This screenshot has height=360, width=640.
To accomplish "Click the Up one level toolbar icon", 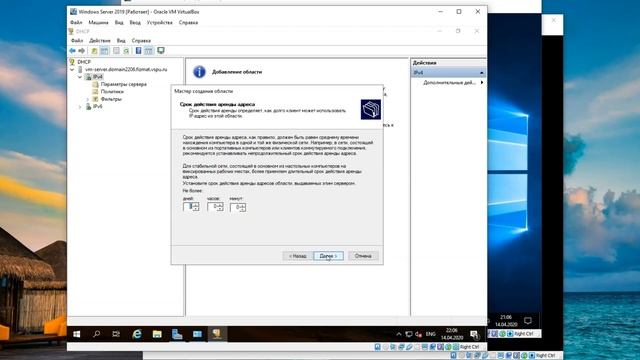I will click(x=94, y=51).
